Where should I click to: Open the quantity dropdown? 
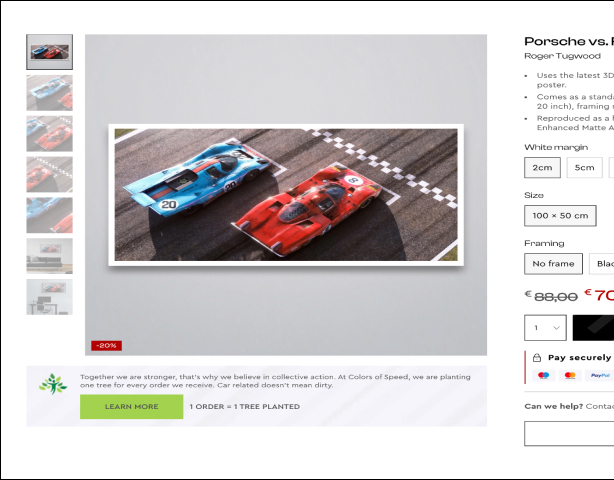[x=544, y=327]
